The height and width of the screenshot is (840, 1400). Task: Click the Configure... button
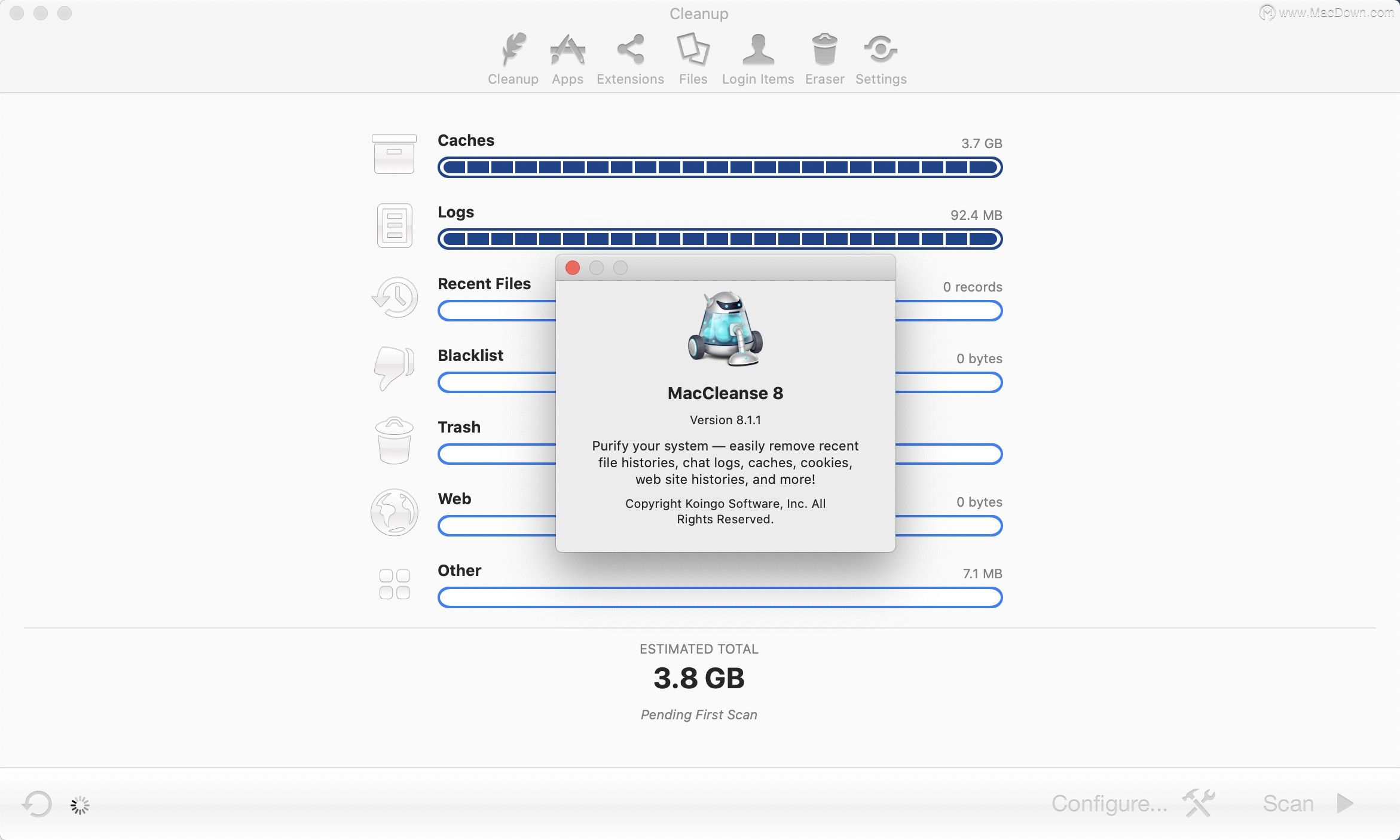1109,804
